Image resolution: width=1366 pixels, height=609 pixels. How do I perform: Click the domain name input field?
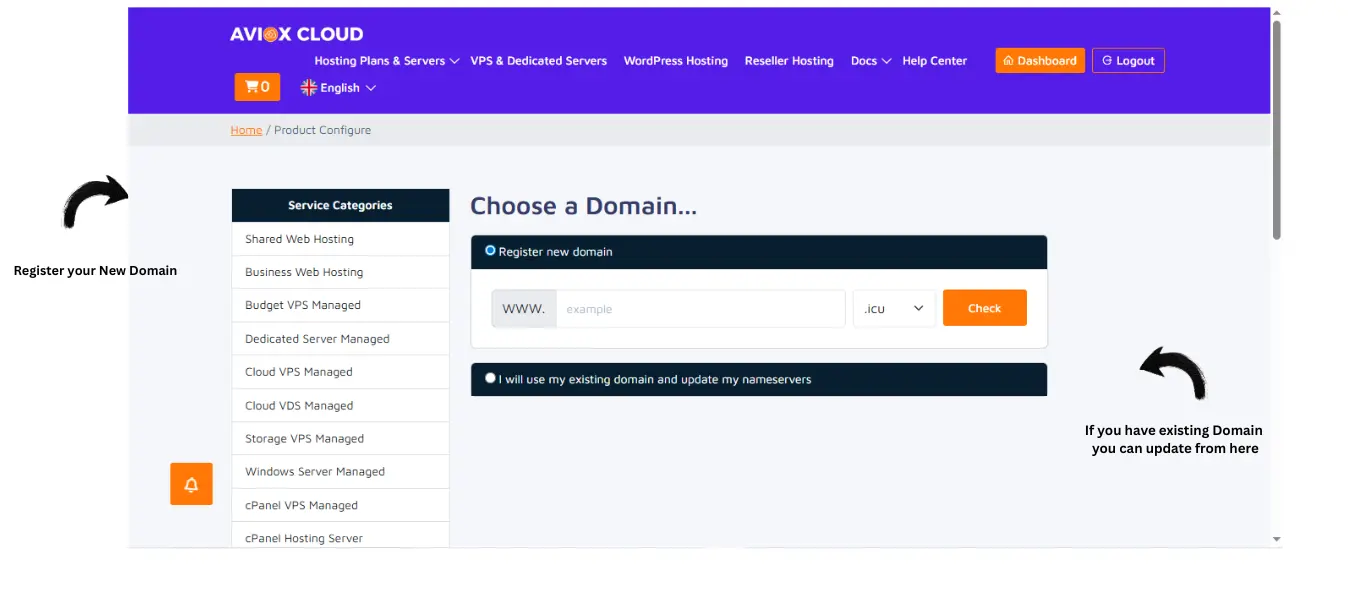(700, 309)
